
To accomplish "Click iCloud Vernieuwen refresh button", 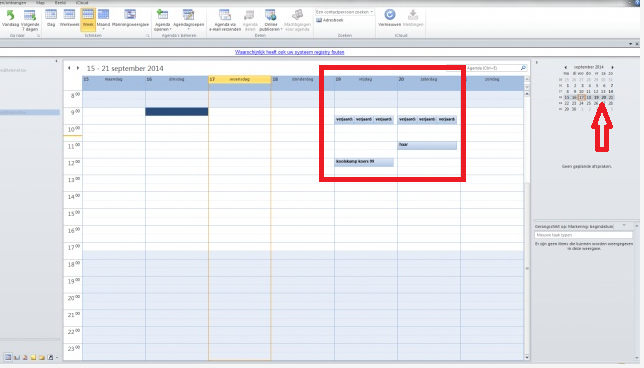I will pyautogui.click(x=389, y=18).
